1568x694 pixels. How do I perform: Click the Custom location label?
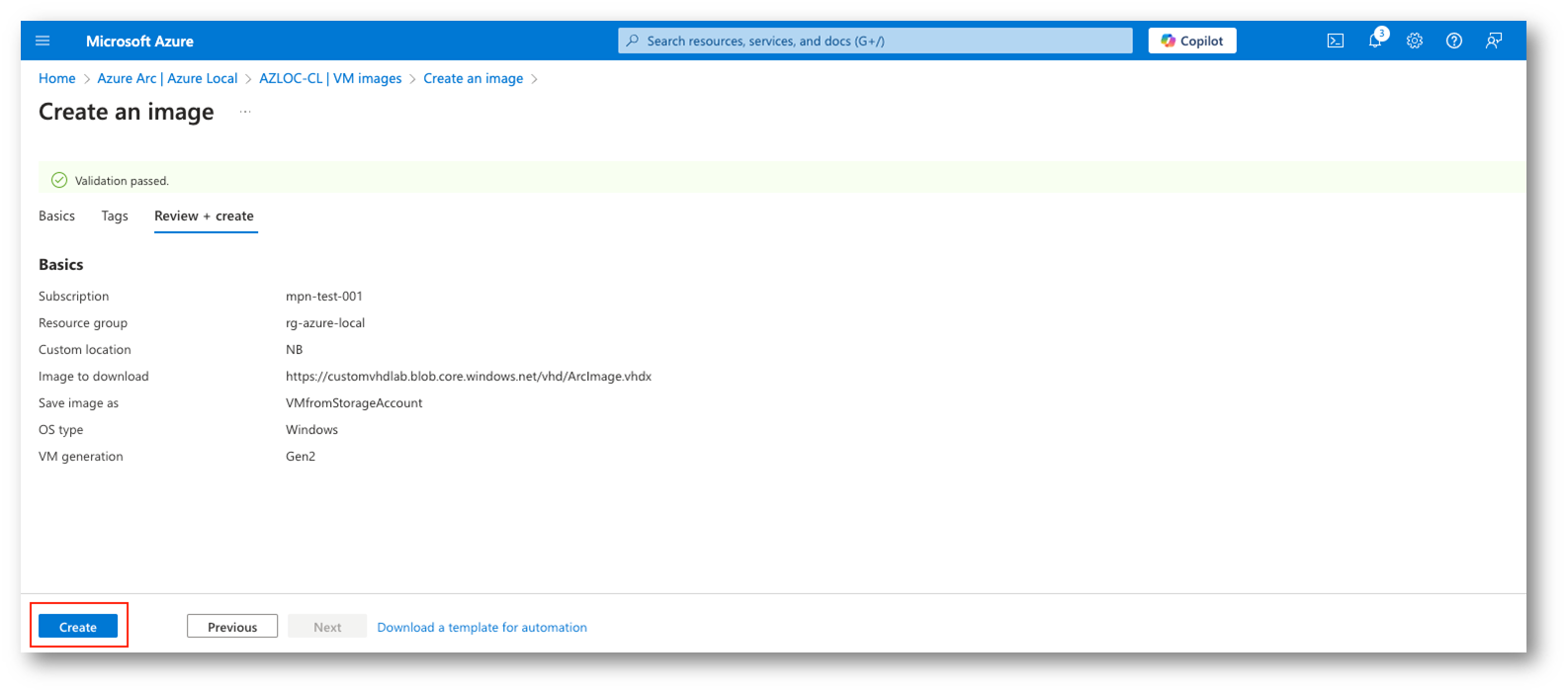point(85,349)
